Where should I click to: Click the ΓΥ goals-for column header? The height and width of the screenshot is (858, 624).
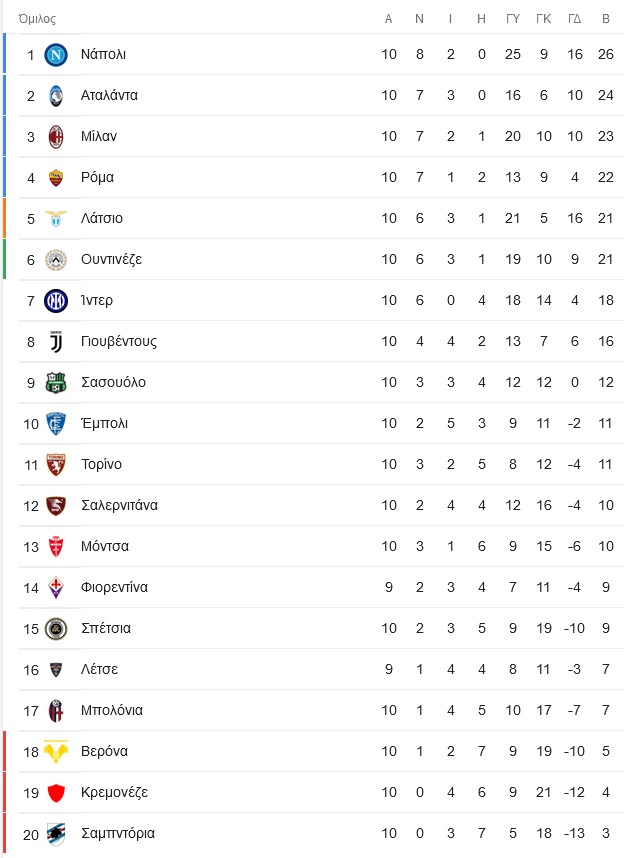tap(513, 19)
